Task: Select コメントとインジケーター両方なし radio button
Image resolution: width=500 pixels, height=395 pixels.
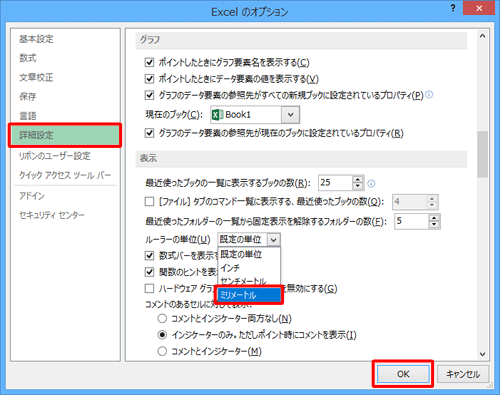Action: click(x=162, y=319)
